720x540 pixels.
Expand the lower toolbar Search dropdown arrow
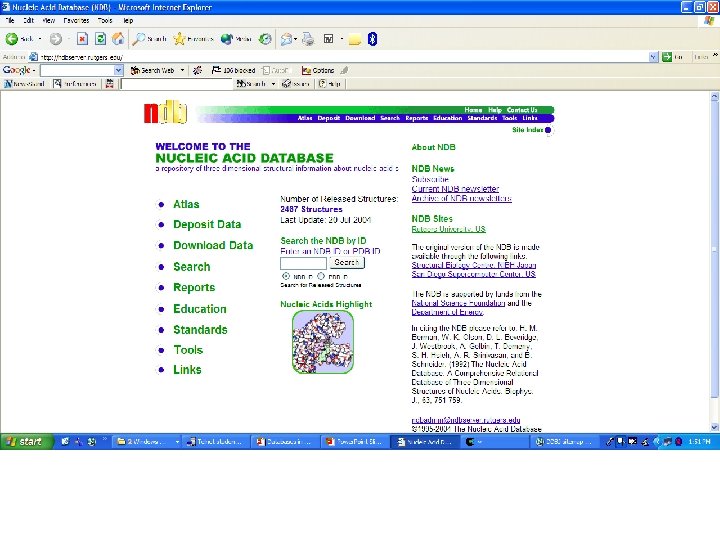point(273,84)
